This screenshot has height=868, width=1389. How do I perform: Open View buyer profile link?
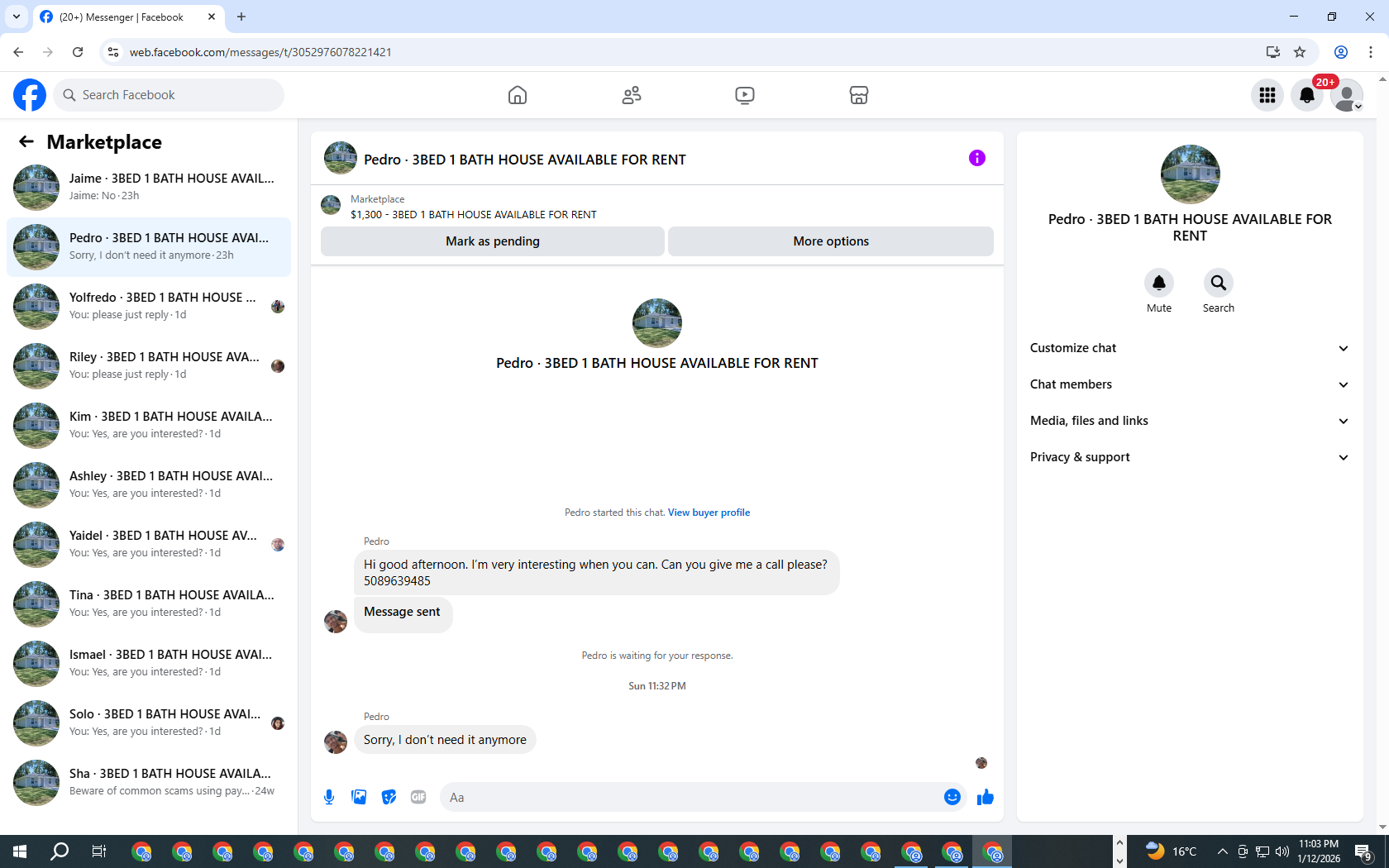click(x=709, y=513)
